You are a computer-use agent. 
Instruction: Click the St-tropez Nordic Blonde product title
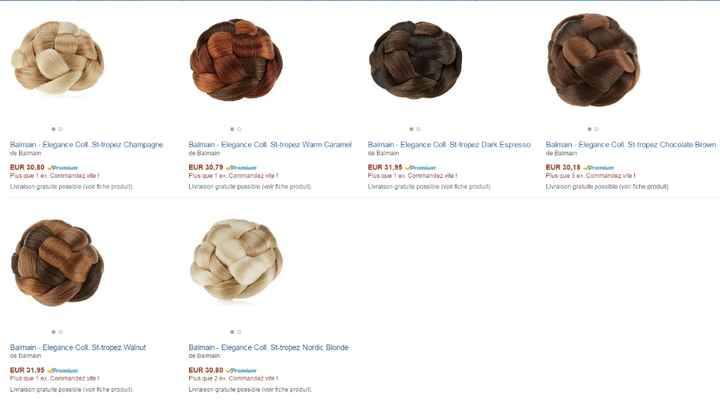(269, 348)
